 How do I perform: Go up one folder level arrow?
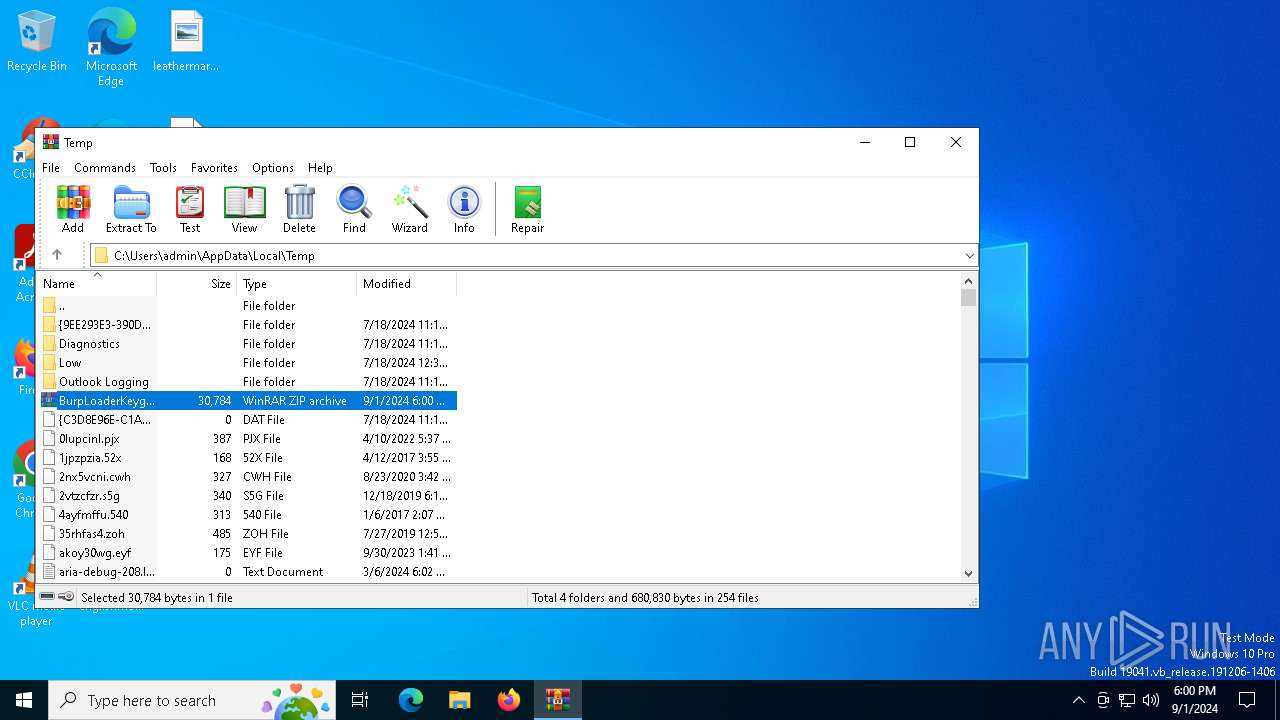[57, 255]
